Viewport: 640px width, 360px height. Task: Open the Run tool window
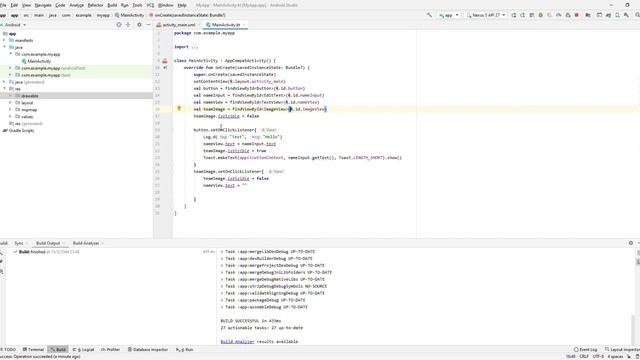(x=184, y=350)
